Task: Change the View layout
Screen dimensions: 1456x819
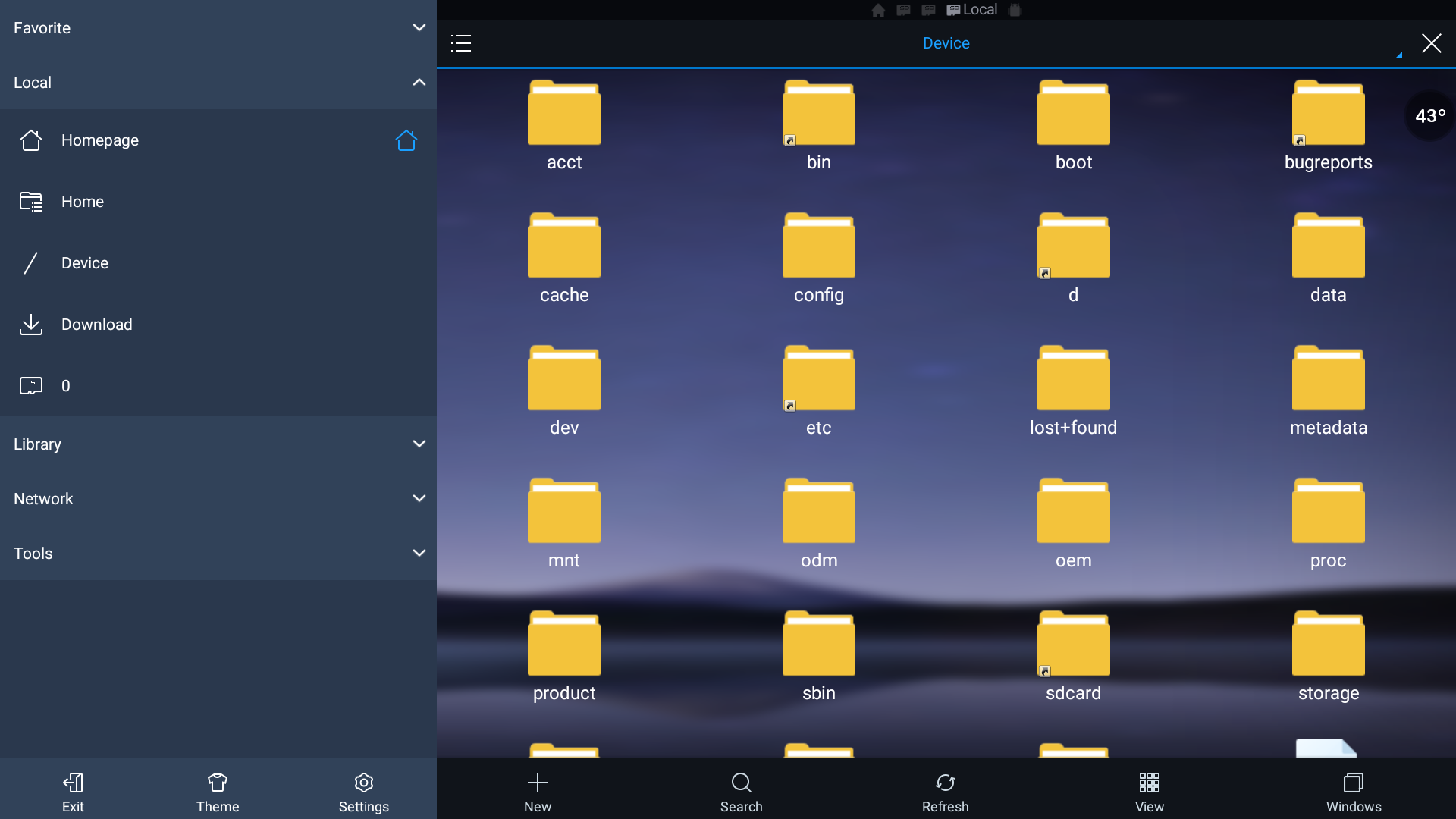Action: 1150,792
